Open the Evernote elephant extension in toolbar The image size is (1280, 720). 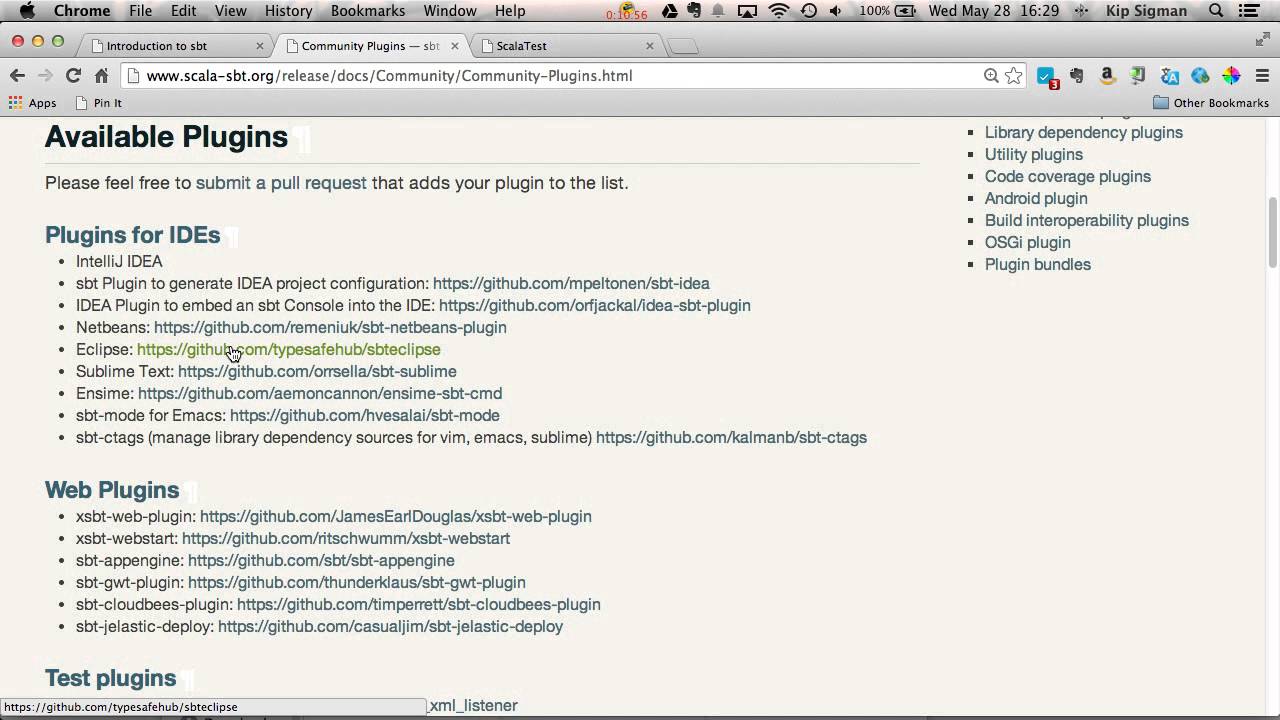(x=1077, y=76)
